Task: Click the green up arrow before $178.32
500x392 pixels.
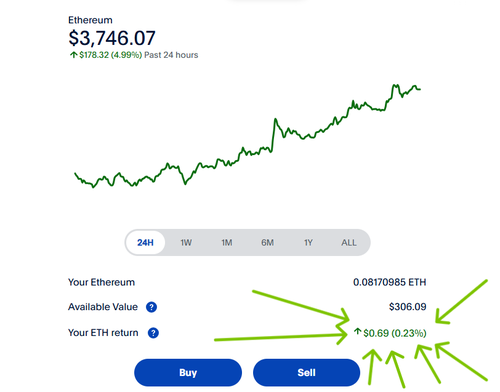Action: (x=73, y=55)
